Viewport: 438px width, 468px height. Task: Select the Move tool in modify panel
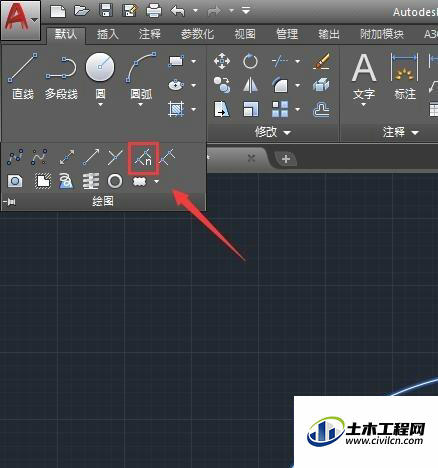click(x=222, y=61)
